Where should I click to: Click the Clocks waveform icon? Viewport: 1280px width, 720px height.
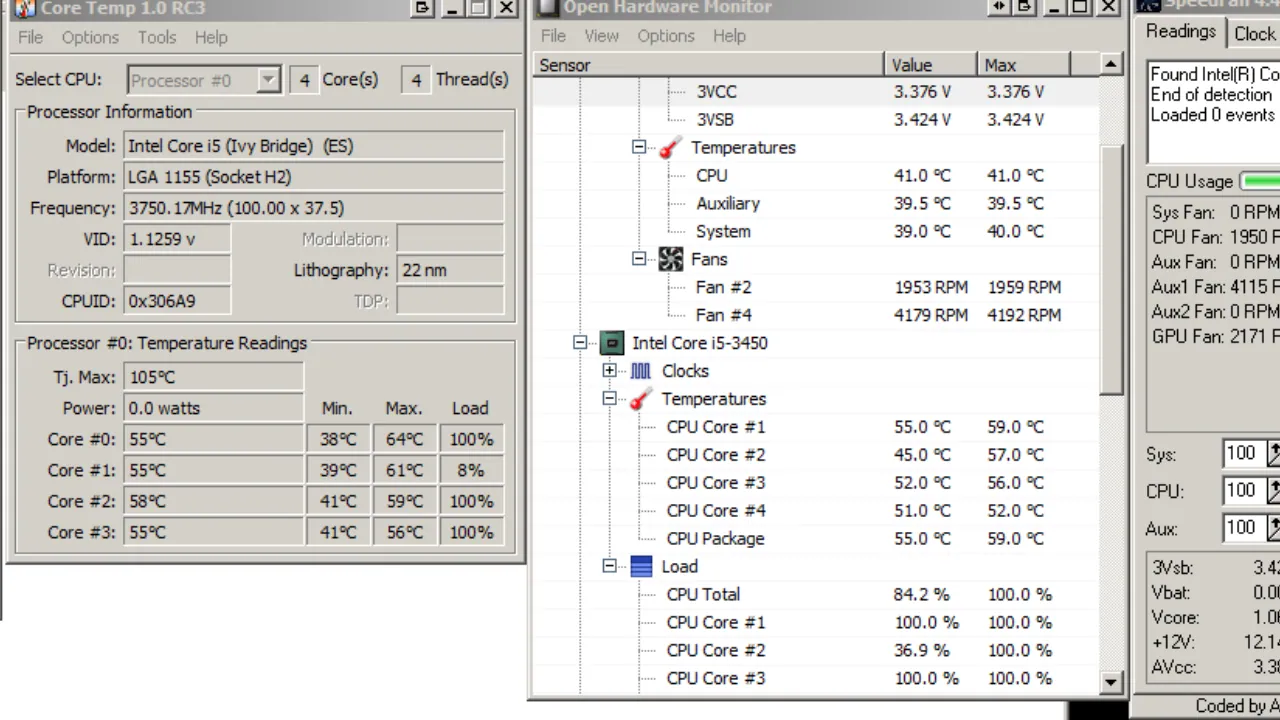[x=641, y=371]
